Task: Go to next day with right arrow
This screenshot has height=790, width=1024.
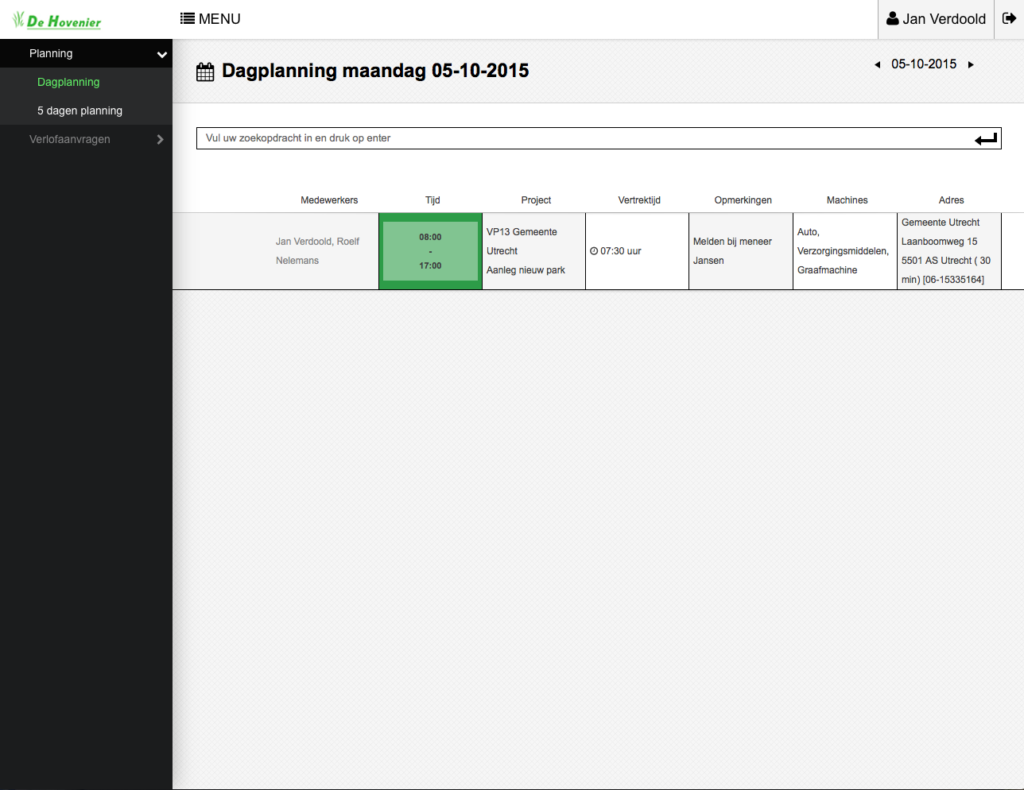Action: 970,65
